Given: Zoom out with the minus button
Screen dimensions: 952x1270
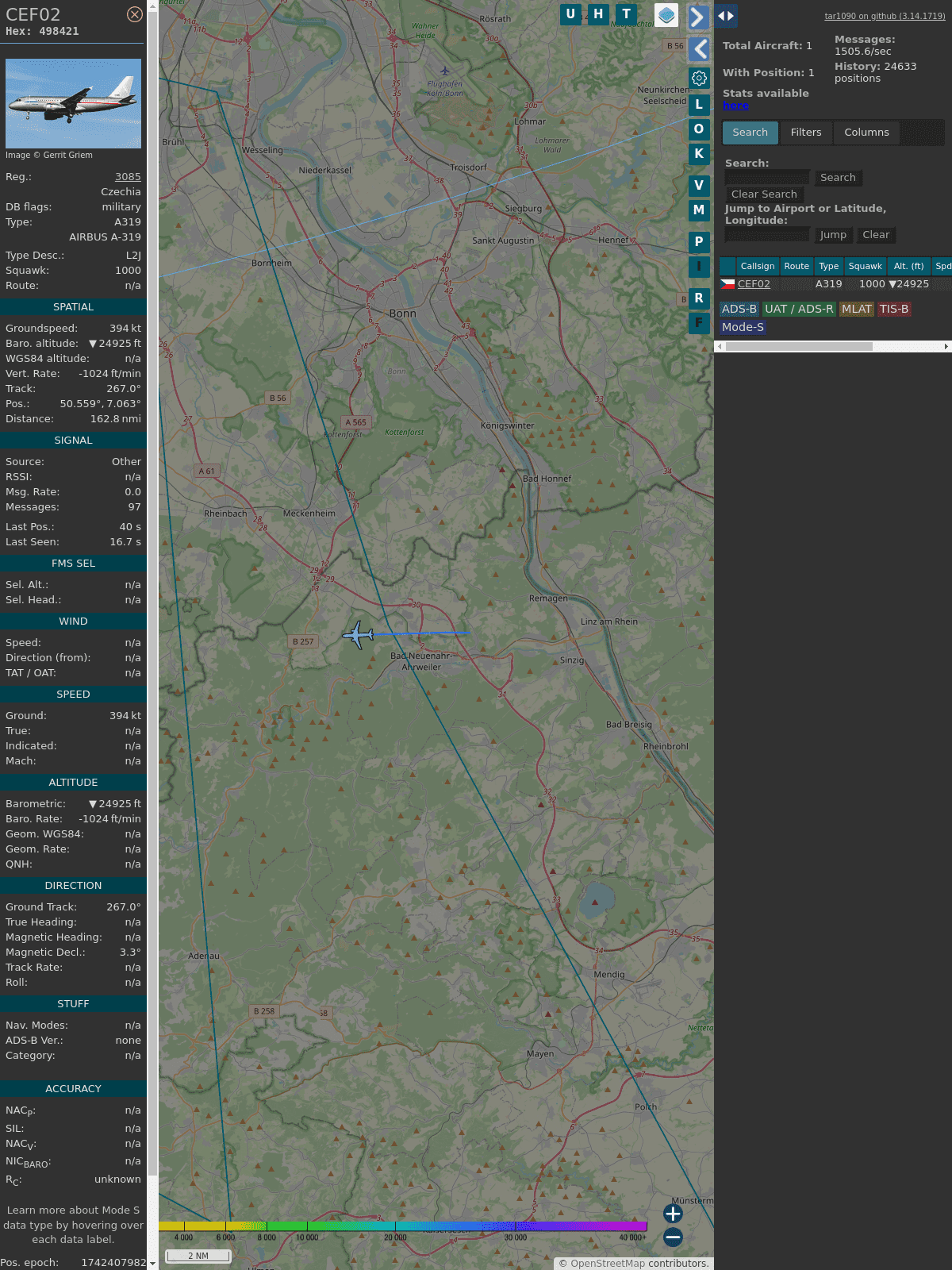Looking at the screenshot, I should (673, 1237).
